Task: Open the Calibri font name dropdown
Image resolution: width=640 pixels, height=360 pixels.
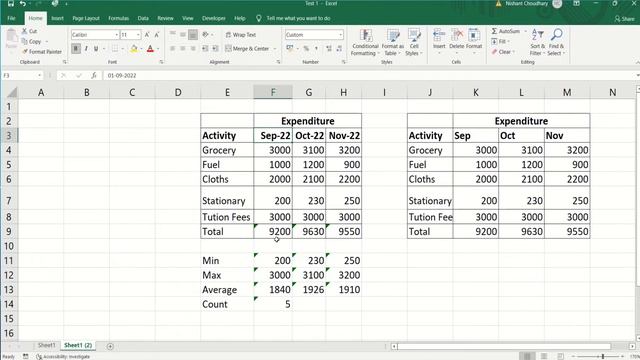Action: 116,35
